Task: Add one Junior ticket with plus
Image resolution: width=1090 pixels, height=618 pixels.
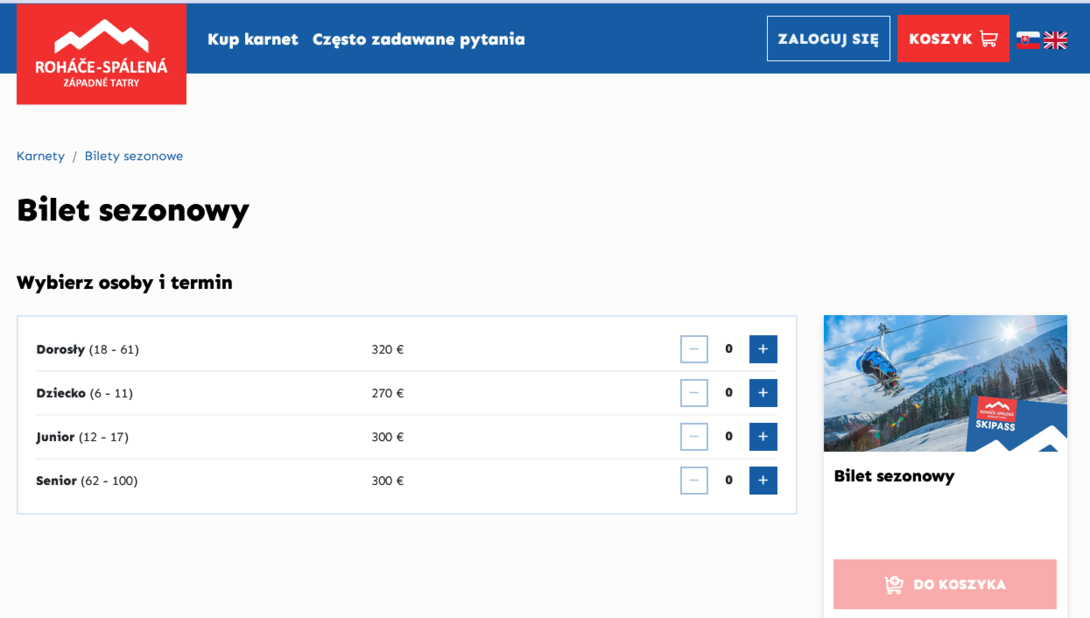Action: click(763, 437)
